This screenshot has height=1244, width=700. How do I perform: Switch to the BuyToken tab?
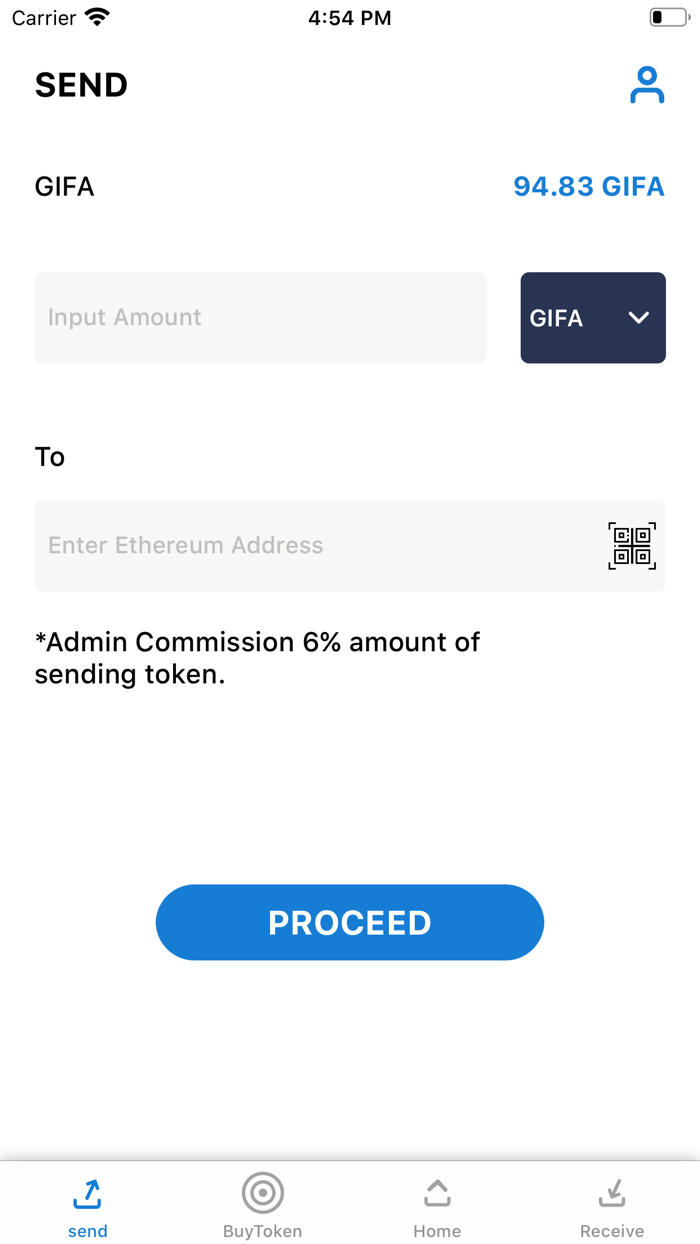tap(262, 1203)
